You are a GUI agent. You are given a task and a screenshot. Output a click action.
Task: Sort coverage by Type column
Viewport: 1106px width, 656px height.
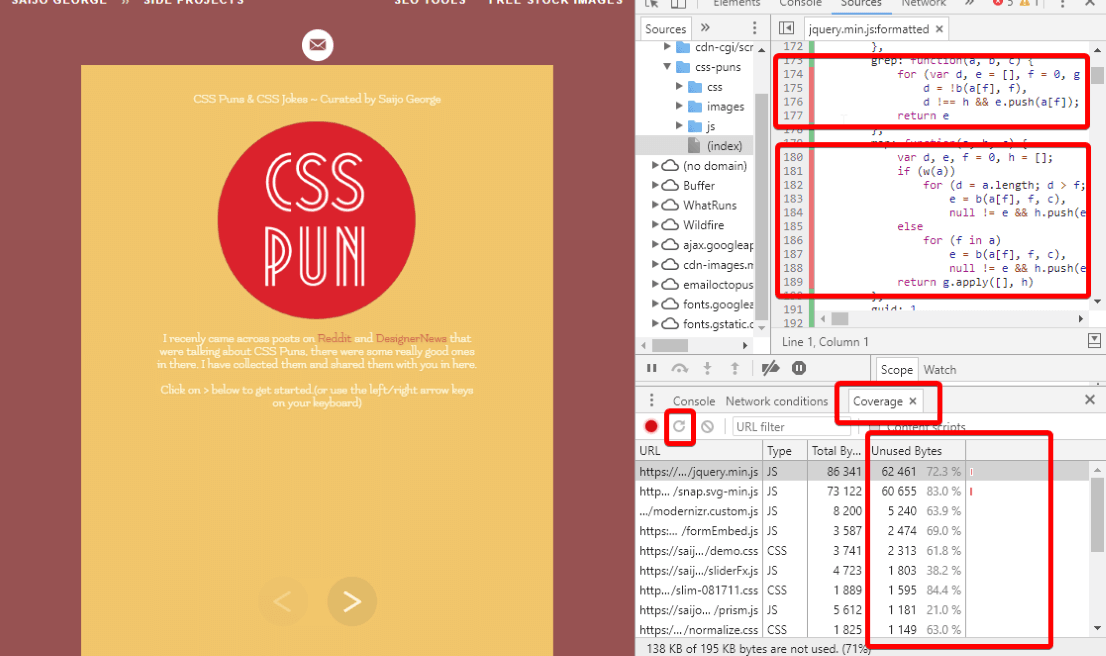[784, 451]
